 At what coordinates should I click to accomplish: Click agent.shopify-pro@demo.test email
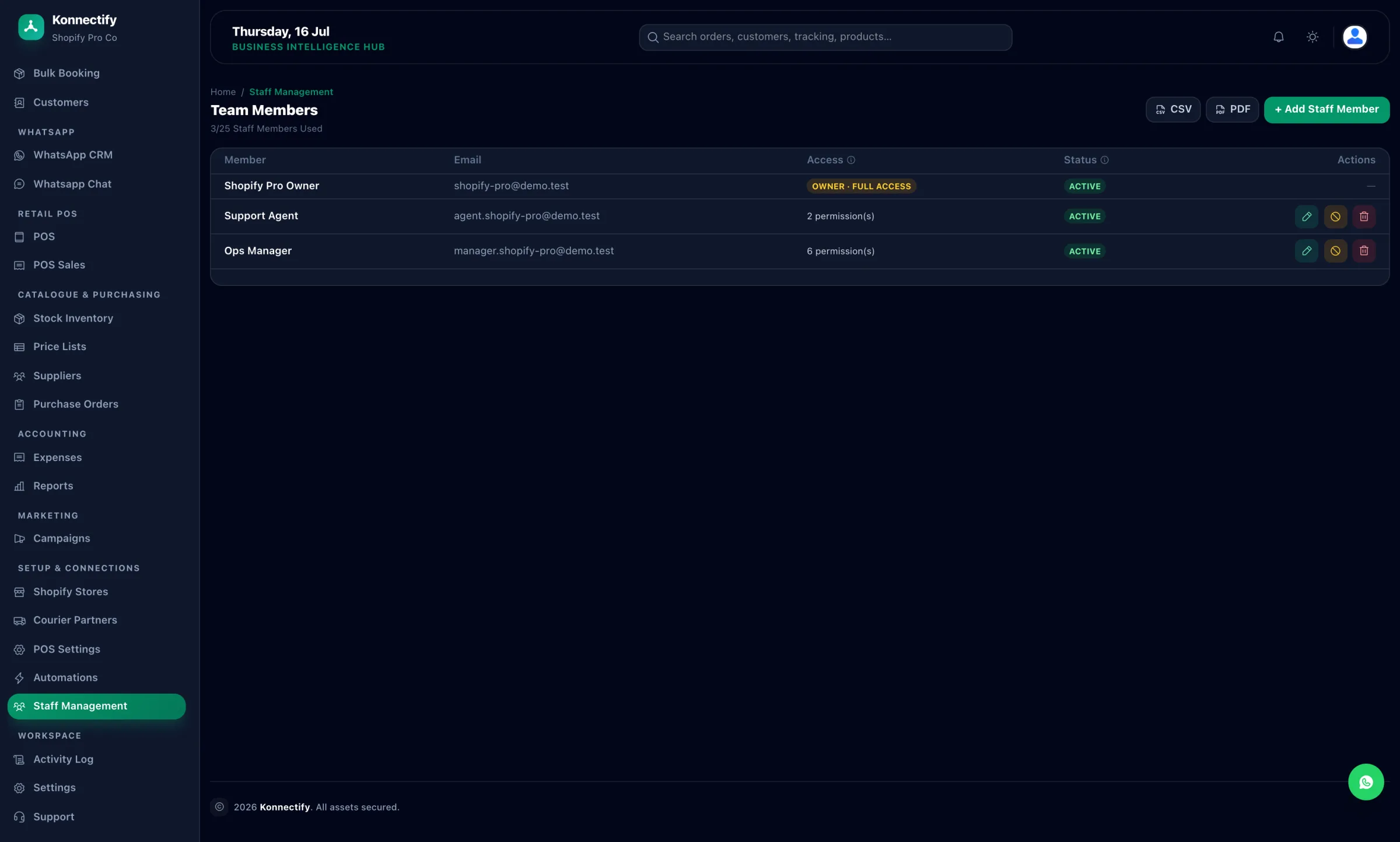[x=527, y=216]
